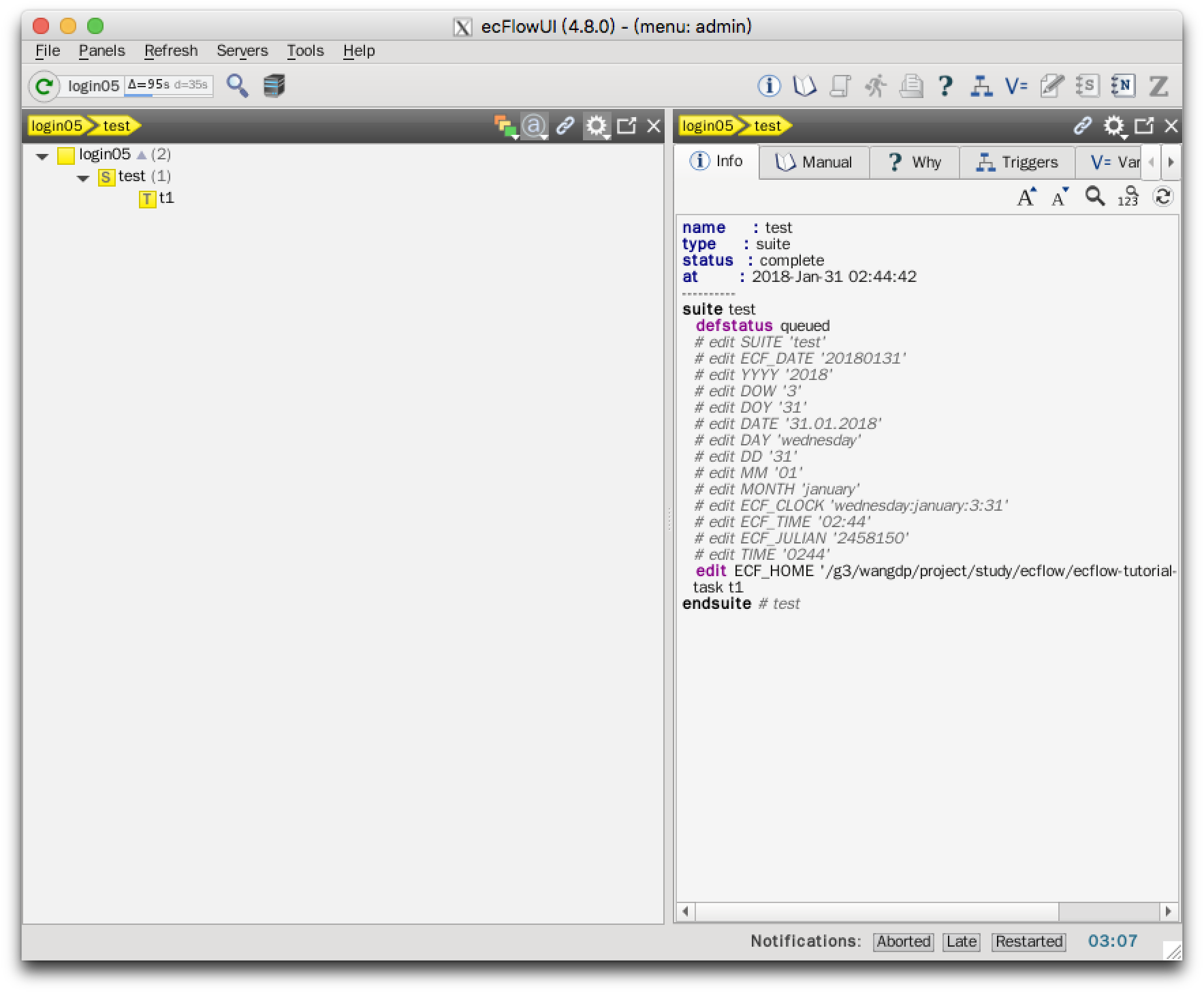Screen dimensions: 1204x993
Task: Close the info panel with X
Action: 1171,126
